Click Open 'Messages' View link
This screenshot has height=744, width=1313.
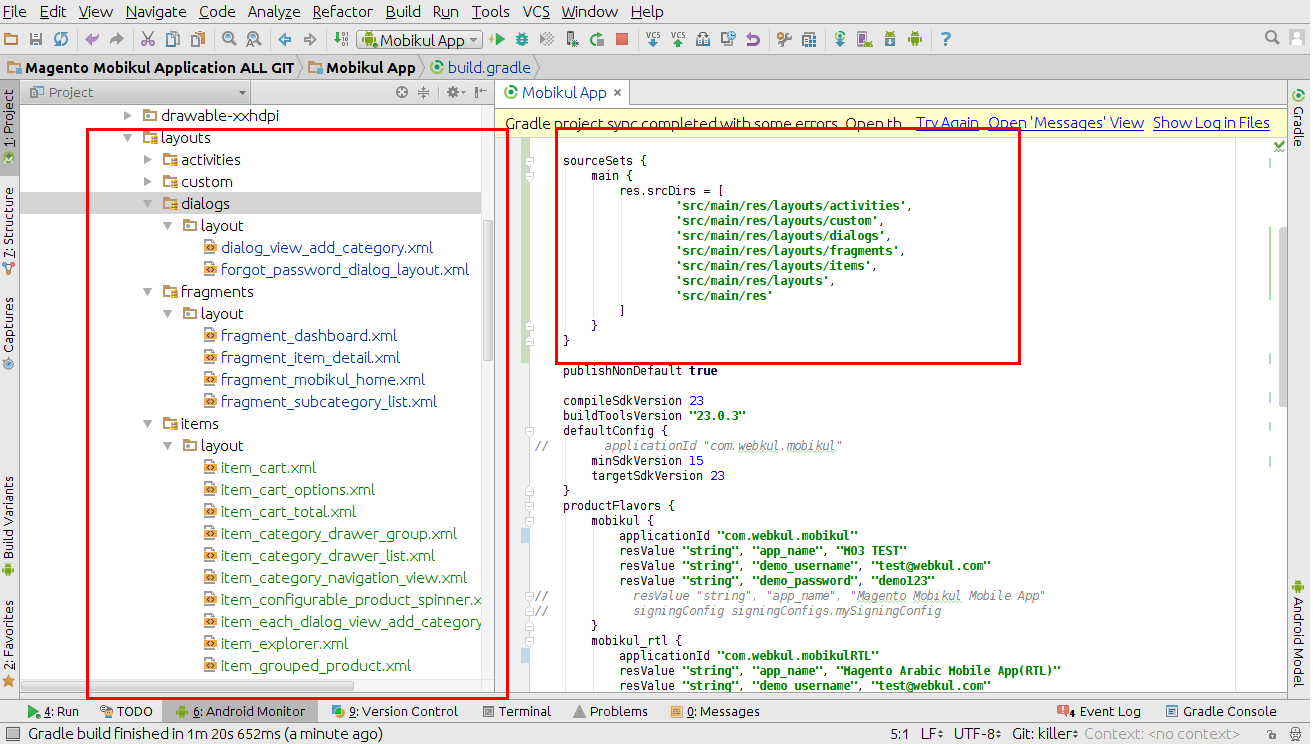(1066, 123)
